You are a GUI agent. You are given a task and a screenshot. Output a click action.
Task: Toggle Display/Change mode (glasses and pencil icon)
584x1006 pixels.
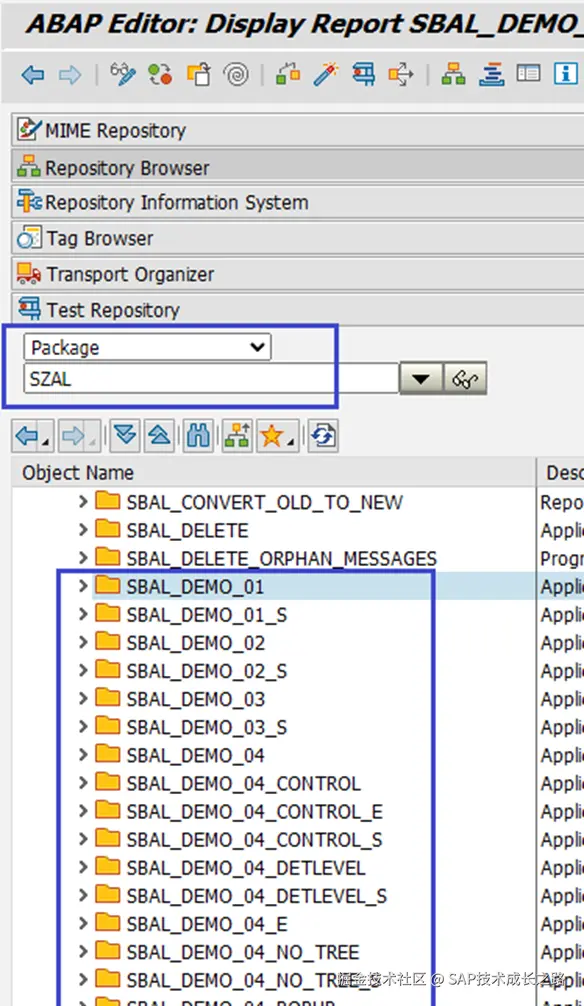point(123,74)
